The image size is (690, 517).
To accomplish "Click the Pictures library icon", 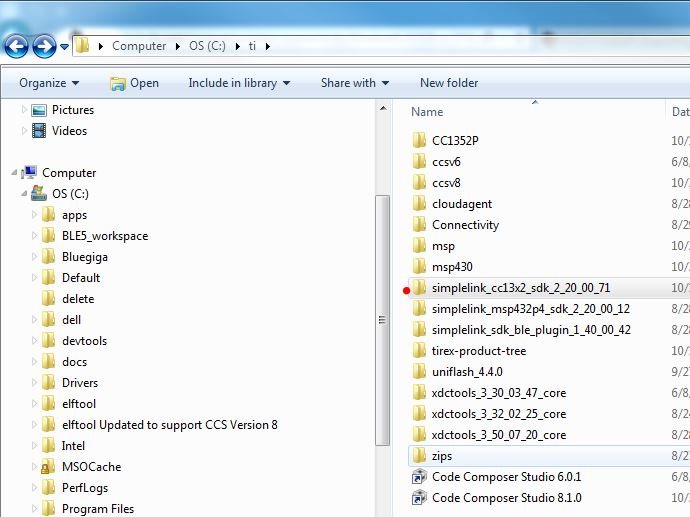I will (39, 110).
